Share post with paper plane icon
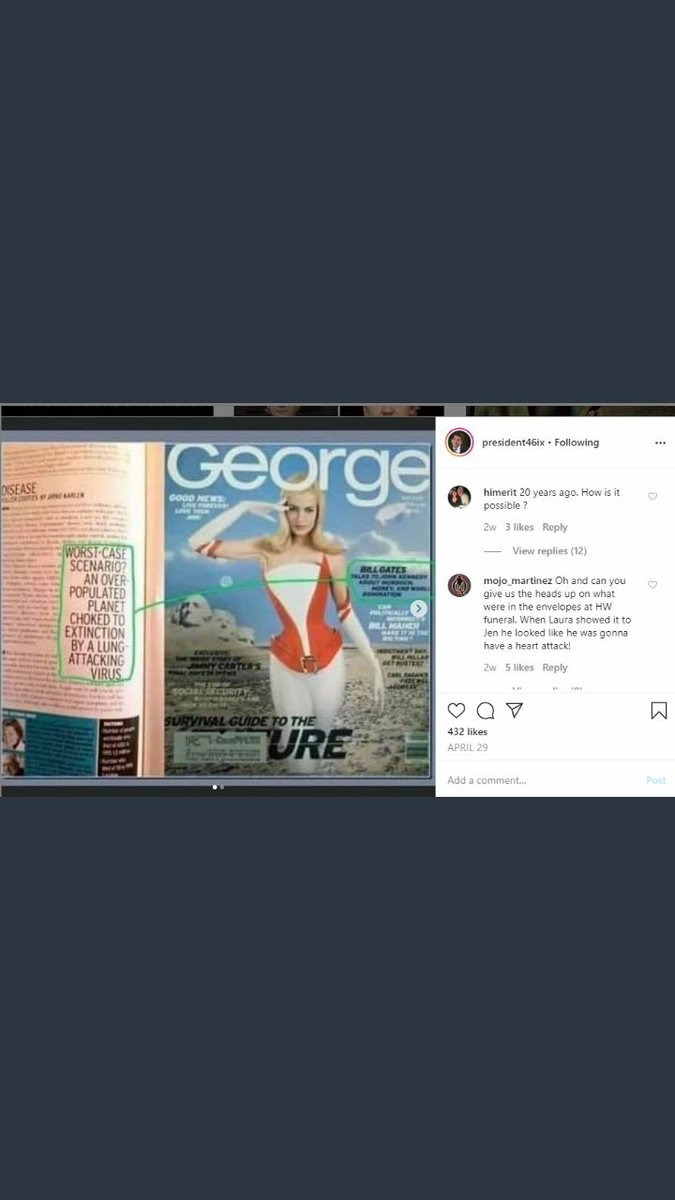This screenshot has height=1200, width=675. coord(514,710)
